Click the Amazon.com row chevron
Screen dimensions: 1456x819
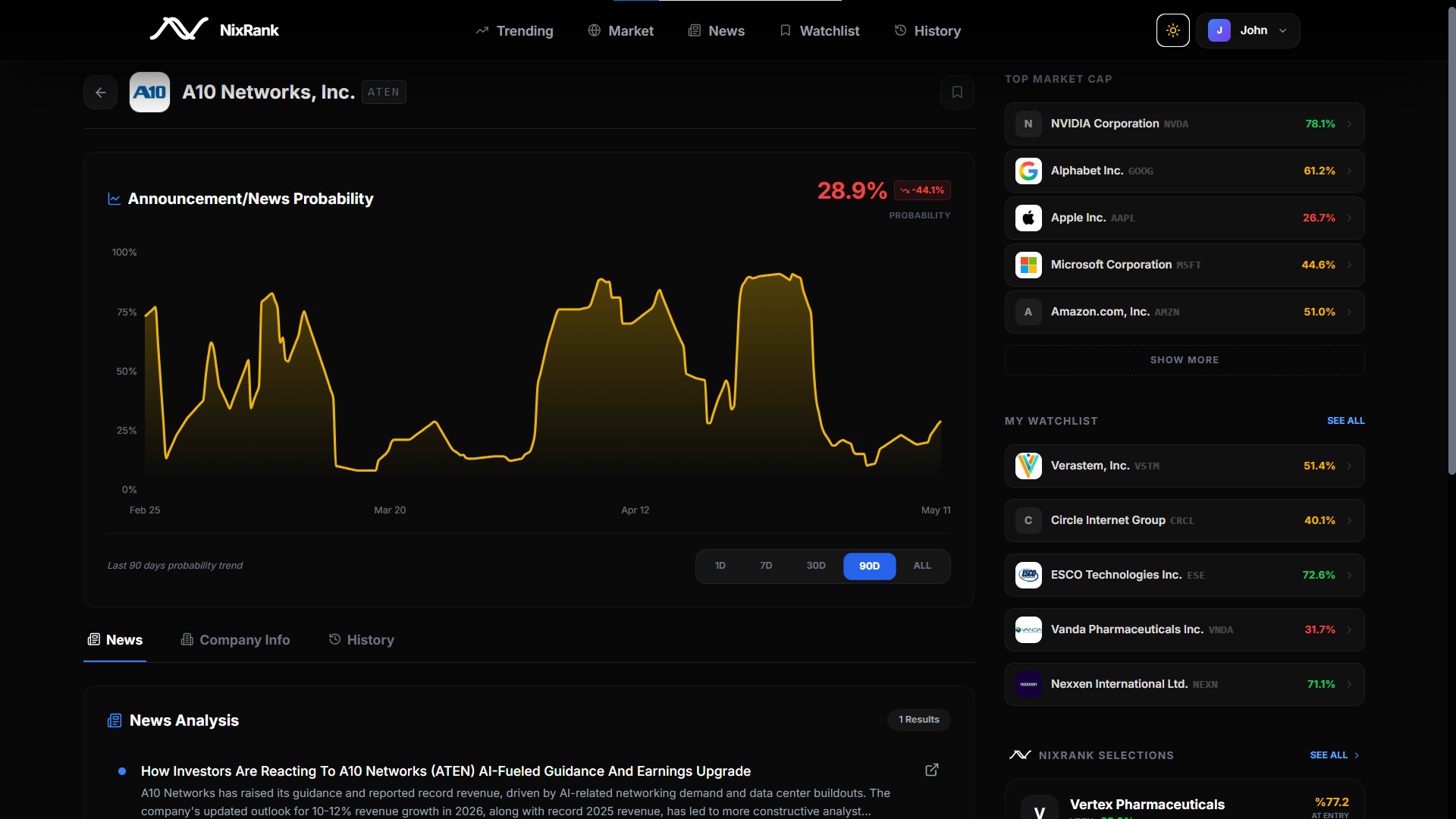click(x=1349, y=312)
